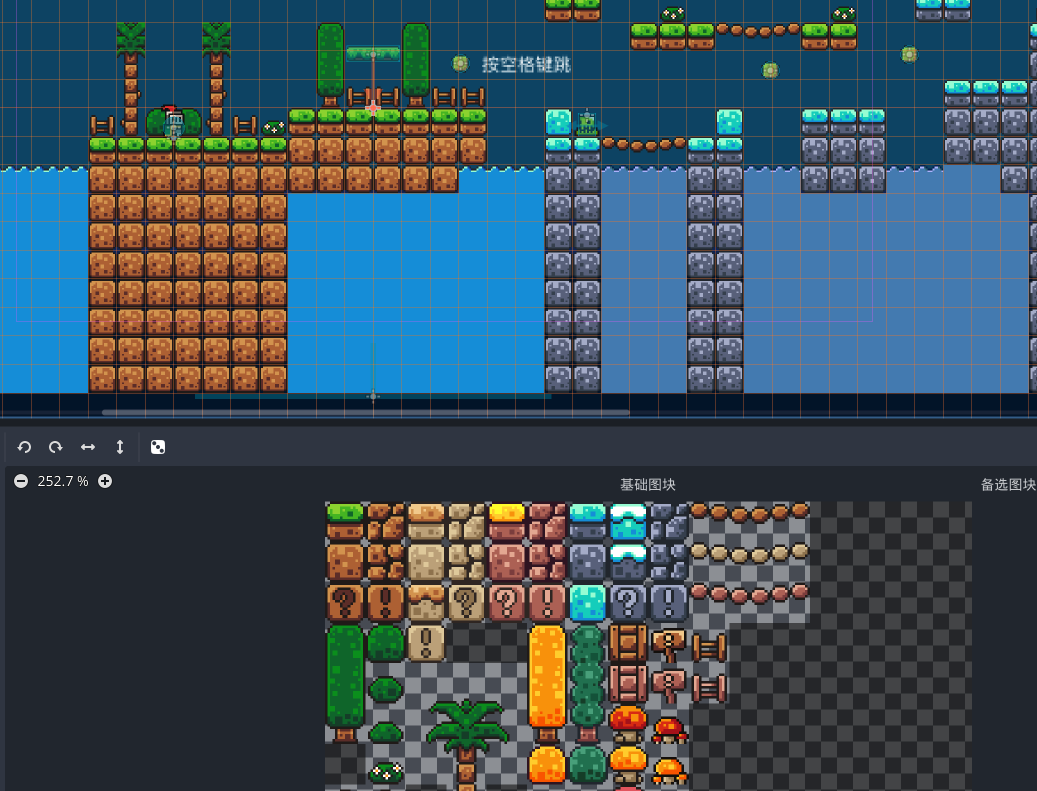The width and height of the screenshot is (1037, 791).
Task: Rotate the selected tile left
Action: 24,447
